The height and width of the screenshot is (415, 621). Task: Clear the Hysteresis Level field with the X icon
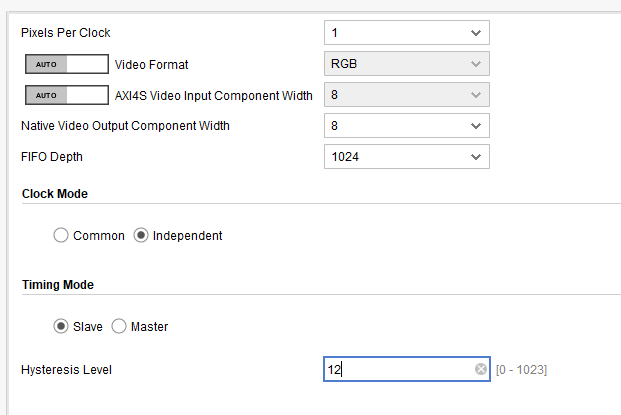point(481,369)
